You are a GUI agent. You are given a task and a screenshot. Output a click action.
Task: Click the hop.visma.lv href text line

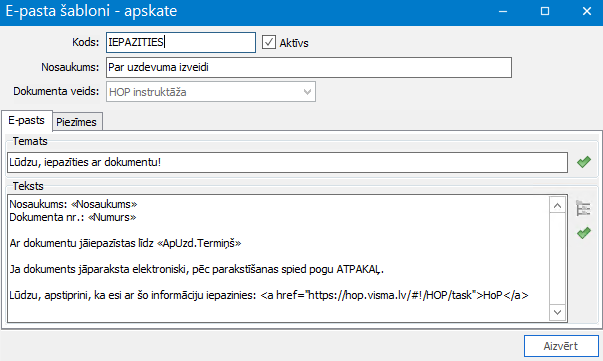click(x=269, y=295)
